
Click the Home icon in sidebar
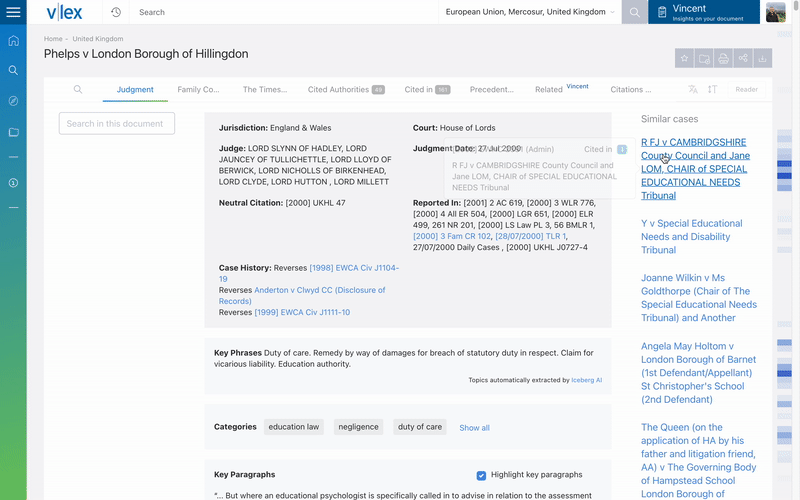pos(13,40)
